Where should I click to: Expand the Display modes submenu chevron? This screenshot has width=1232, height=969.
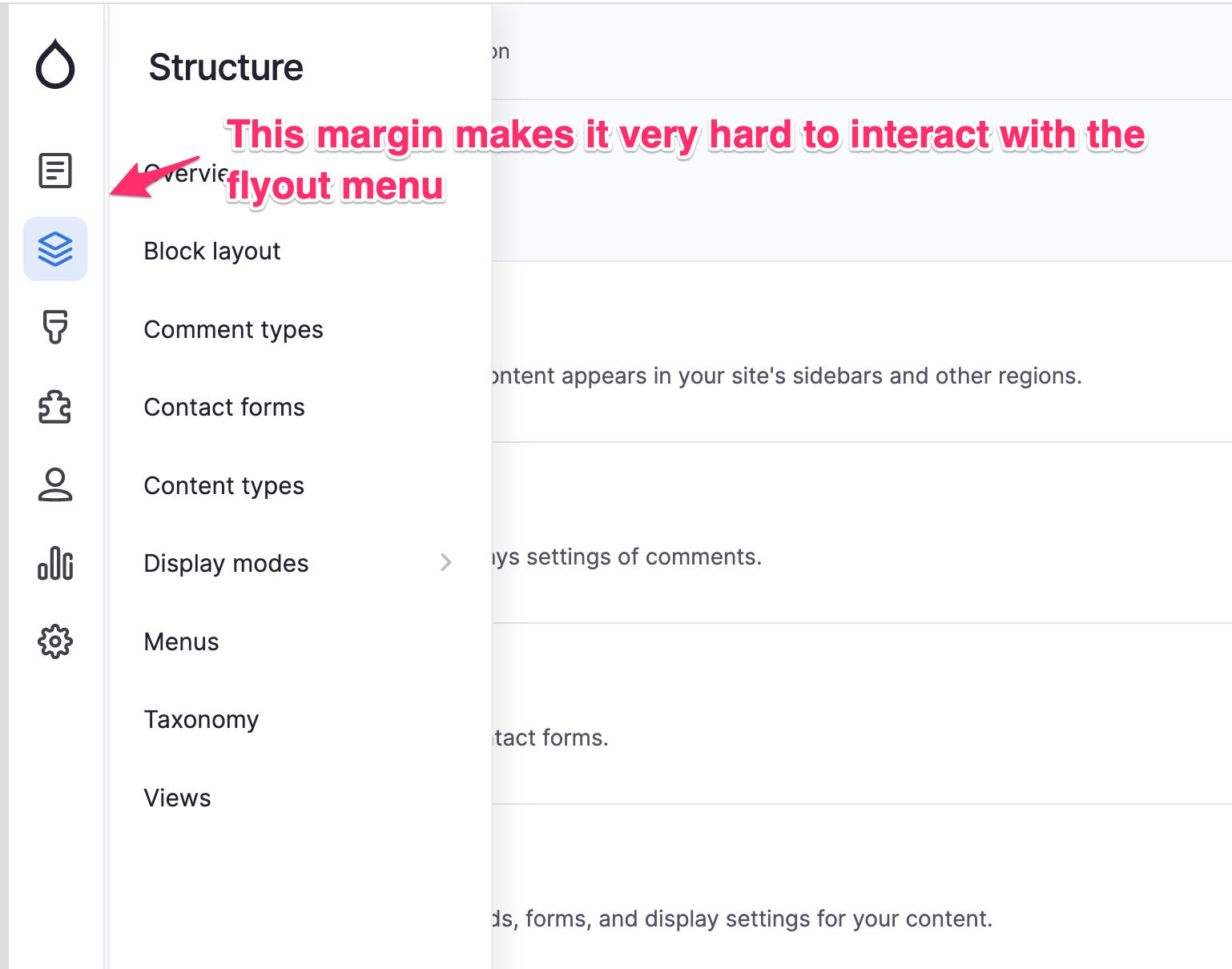click(446, 563)
